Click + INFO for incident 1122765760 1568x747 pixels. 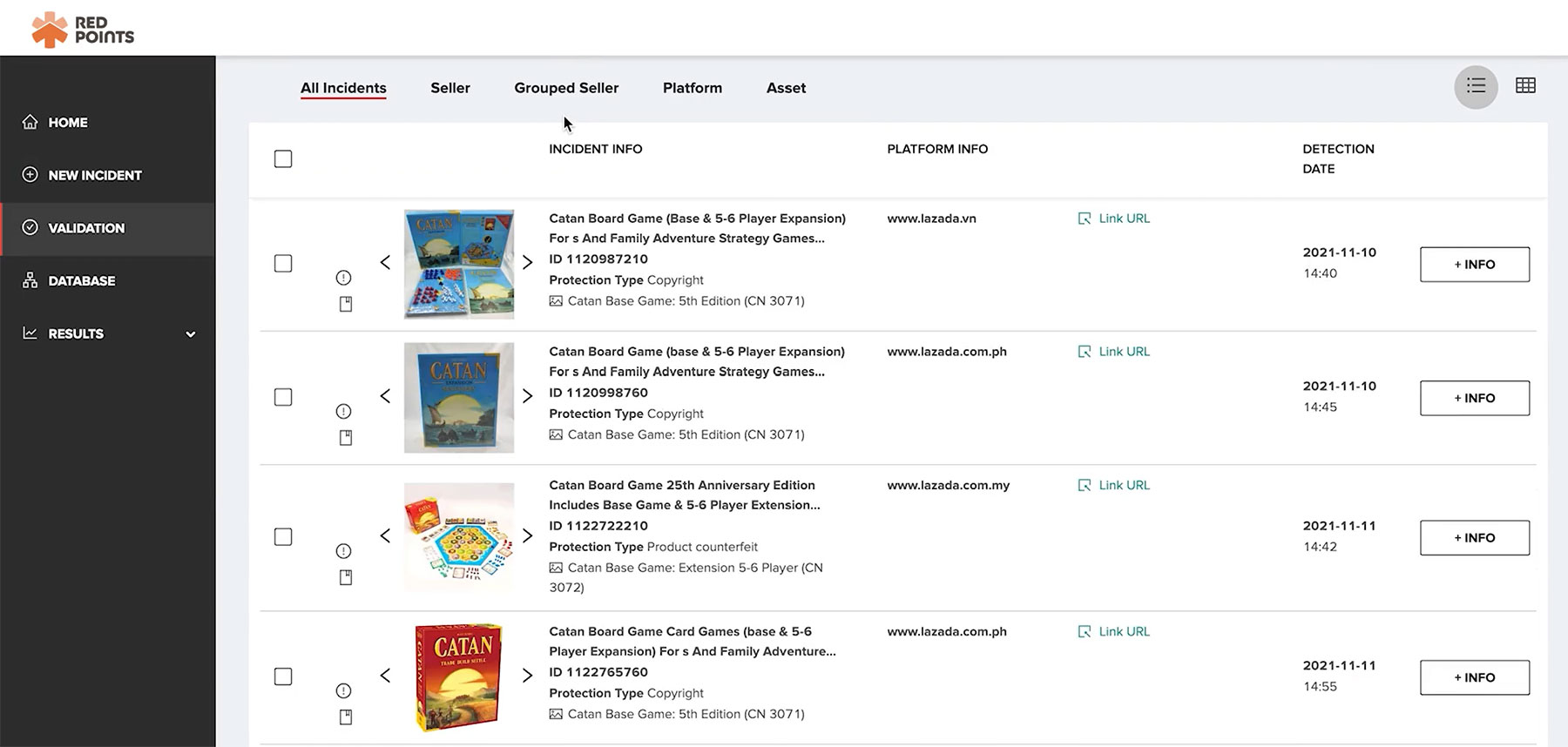1475,677
